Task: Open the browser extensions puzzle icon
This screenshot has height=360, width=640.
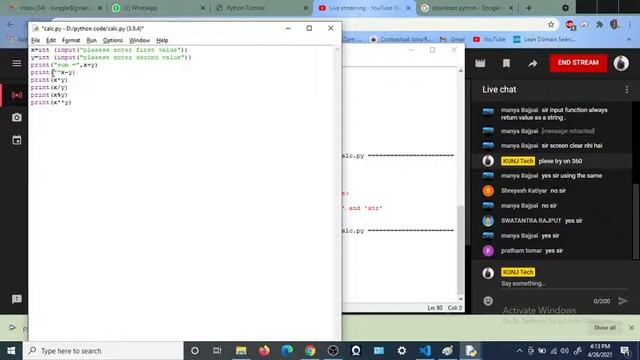Action: 599,25
